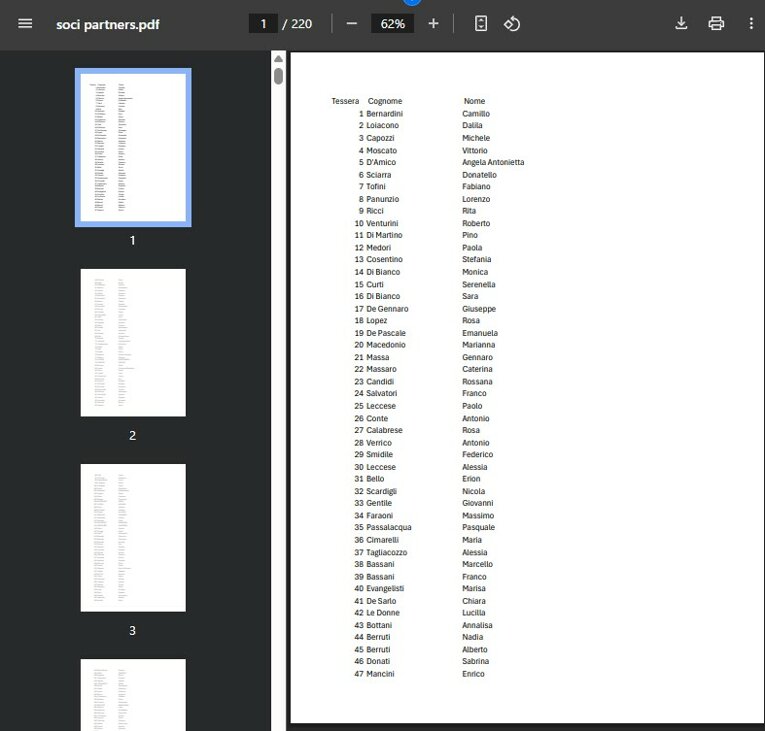Open the more actions three-dot menu

click(751, 23)
